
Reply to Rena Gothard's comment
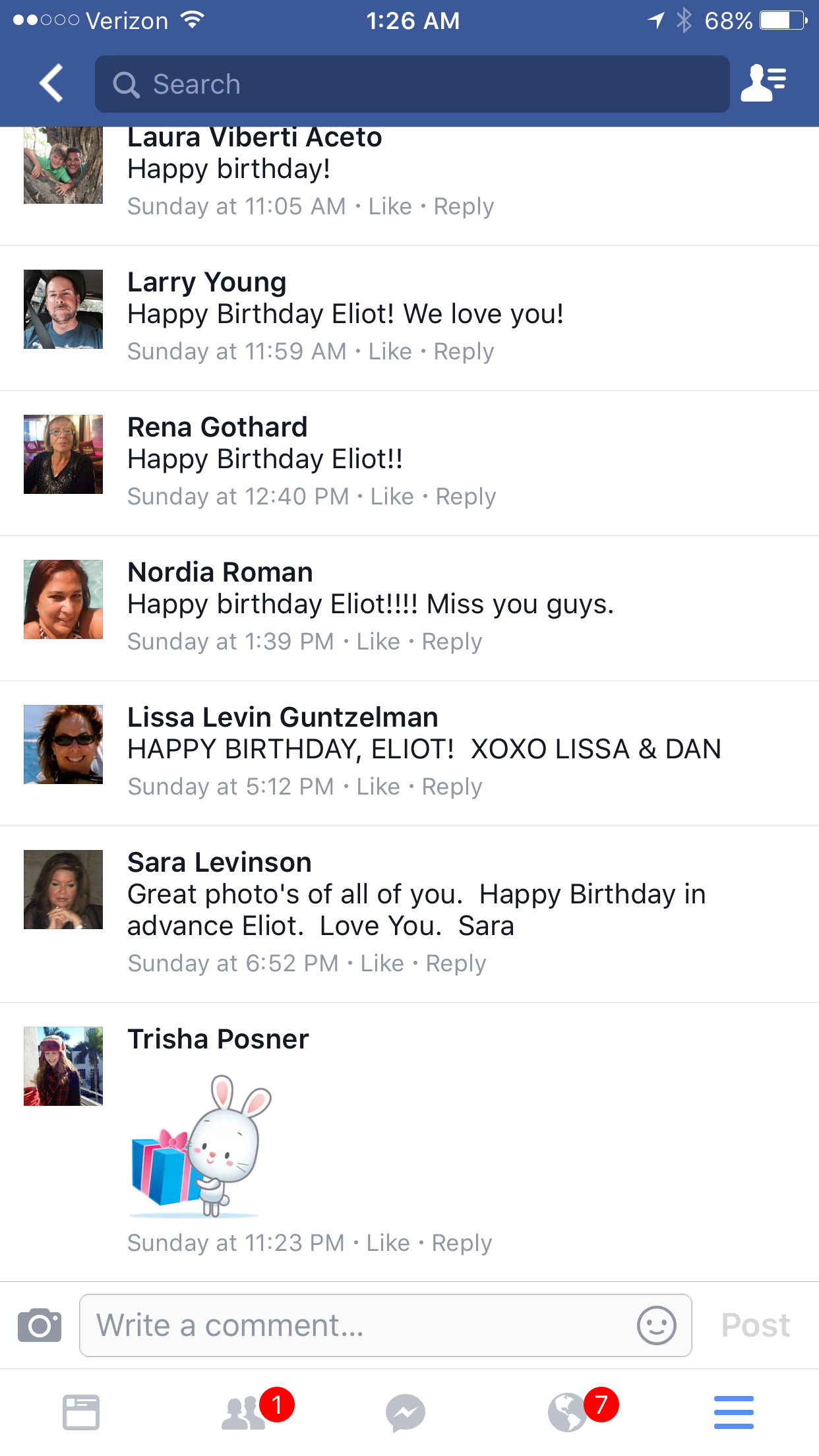click(x=466, y=497)
